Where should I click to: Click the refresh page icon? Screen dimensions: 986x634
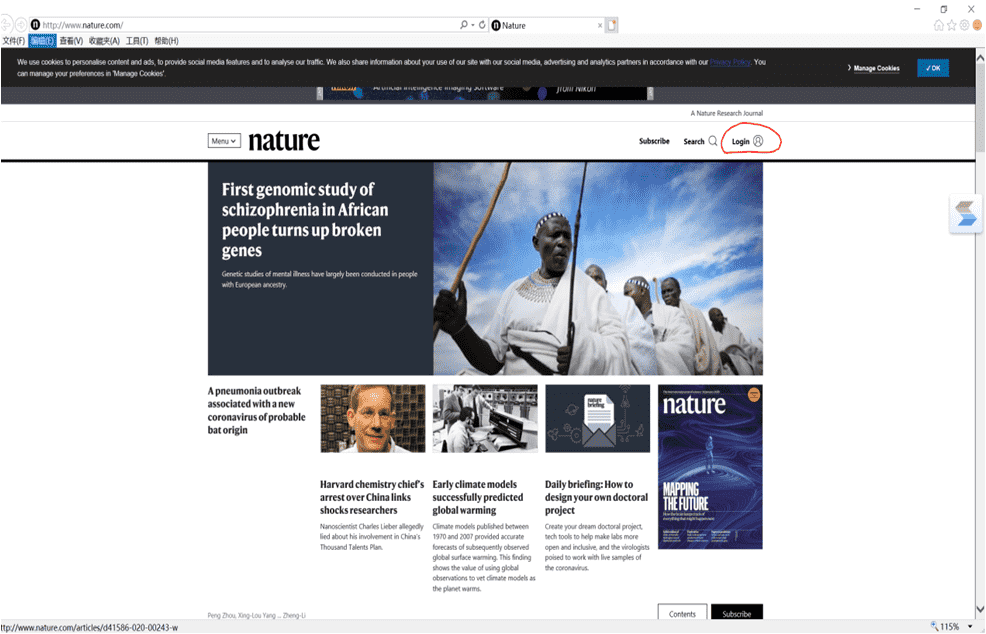[x=482, y=25]
